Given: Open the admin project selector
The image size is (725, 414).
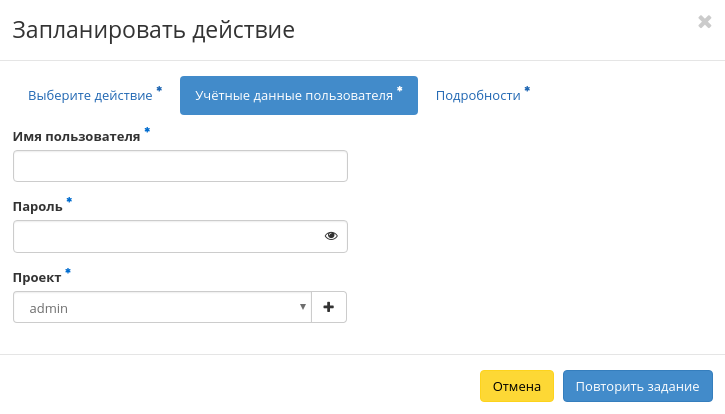Looking at the screenshot, I should click(160, 307).
